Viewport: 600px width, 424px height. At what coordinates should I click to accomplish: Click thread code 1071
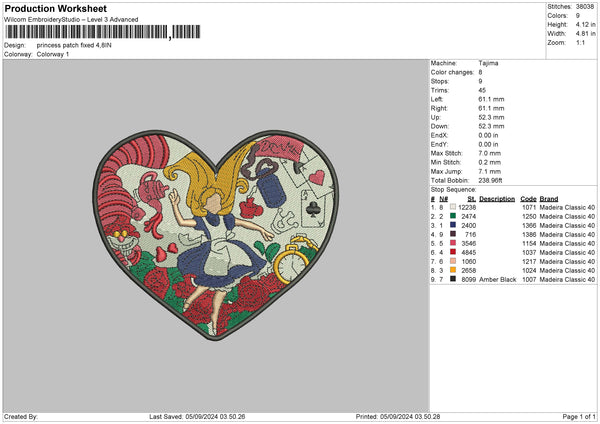(x=529, y=207)
